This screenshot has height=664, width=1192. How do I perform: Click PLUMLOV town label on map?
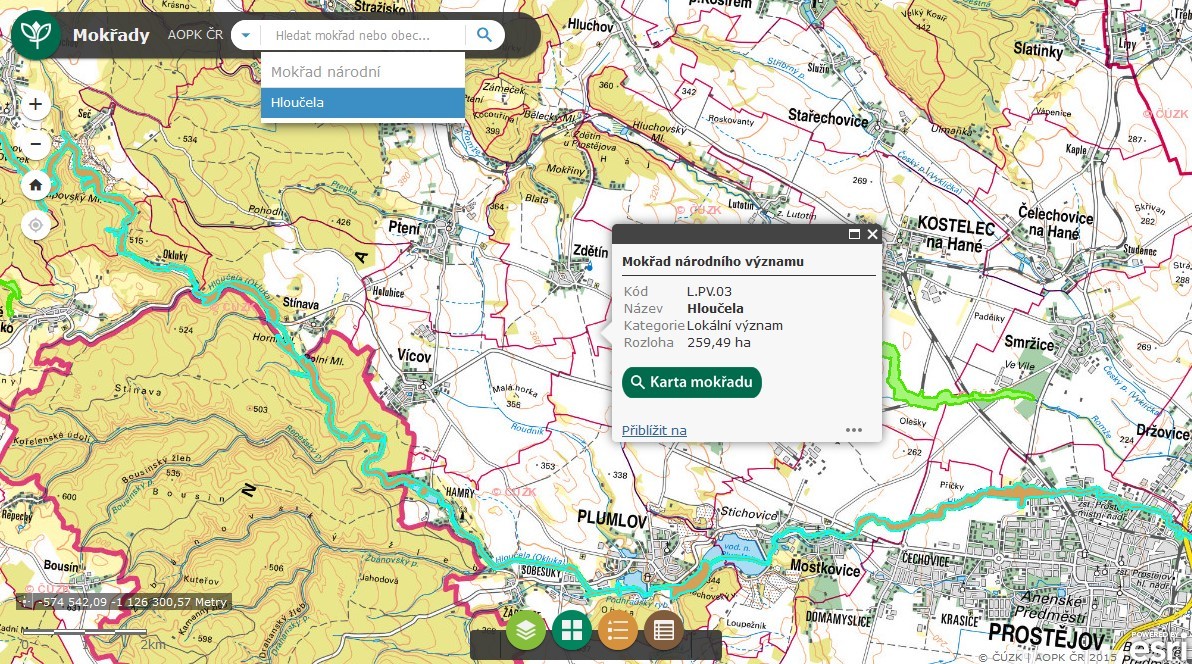pos(612,519)
